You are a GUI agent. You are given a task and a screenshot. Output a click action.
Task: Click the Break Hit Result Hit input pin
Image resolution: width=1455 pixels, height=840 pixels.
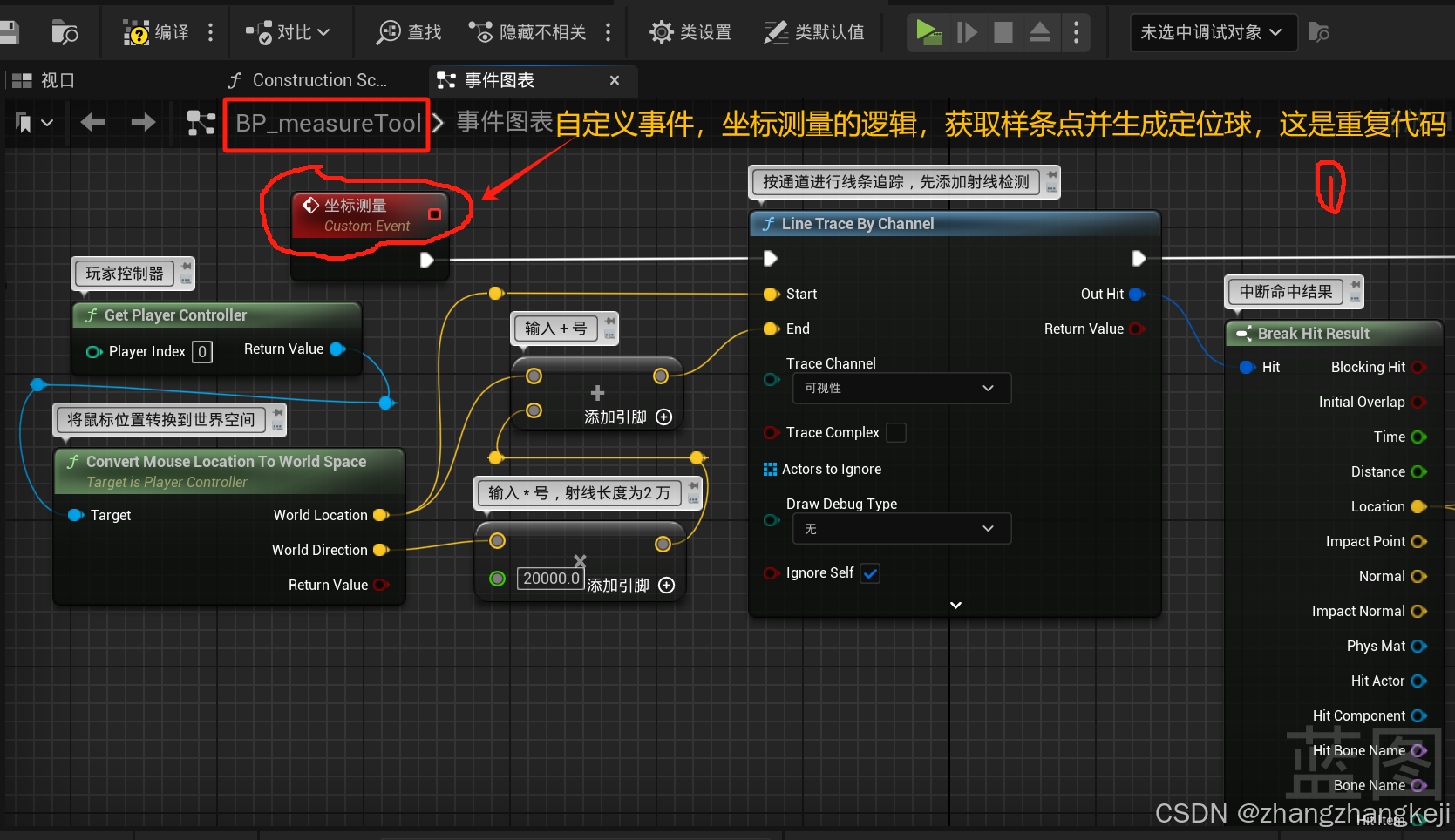pos(1248,368)
